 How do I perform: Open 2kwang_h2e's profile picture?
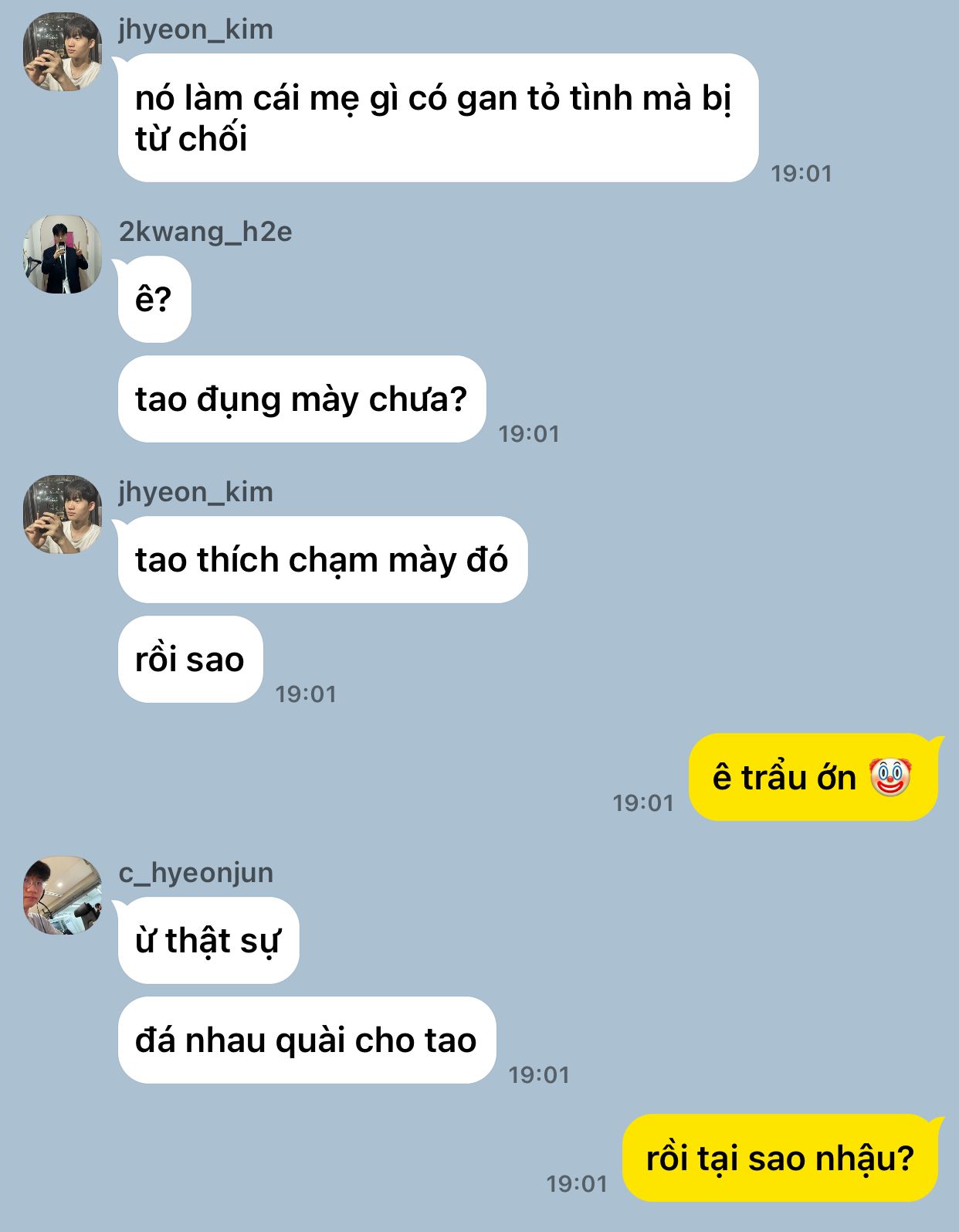(x=63, y=254)
